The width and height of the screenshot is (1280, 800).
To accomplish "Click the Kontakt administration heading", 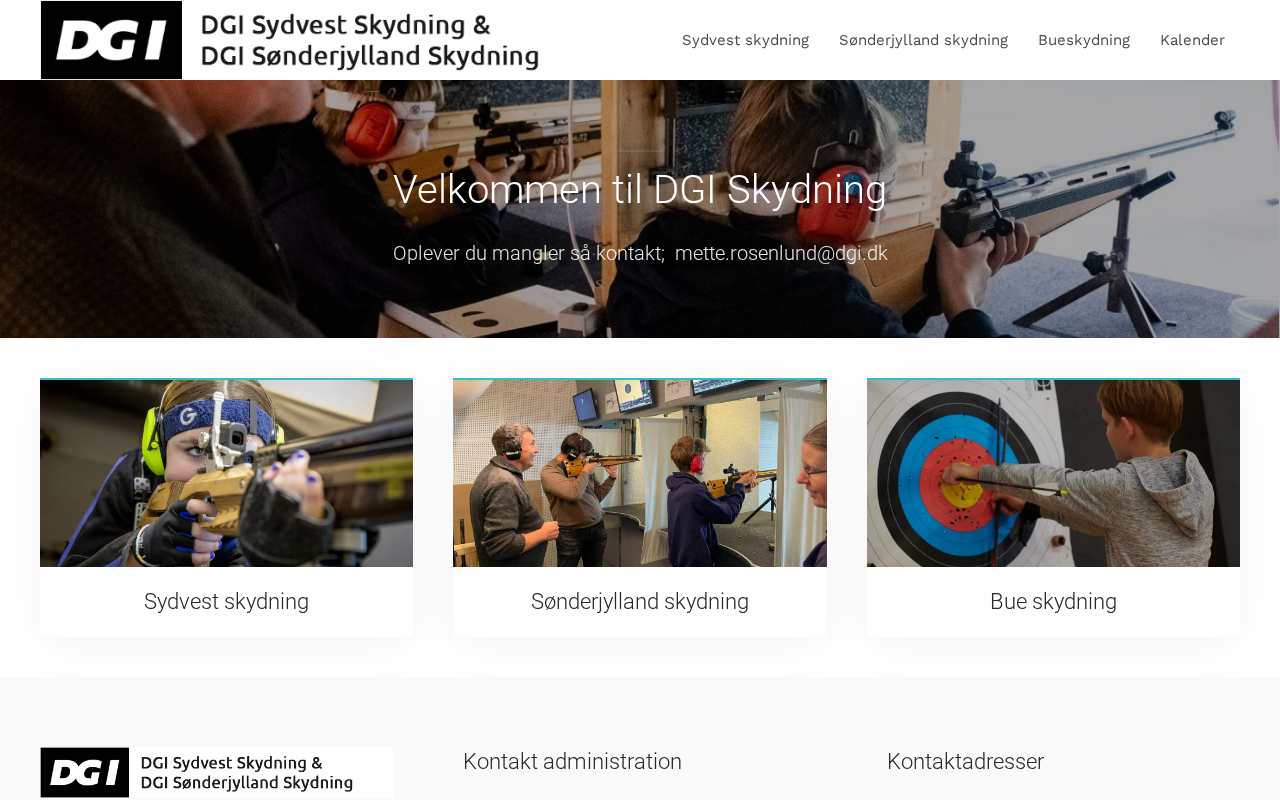I will (x=572, y=761).
